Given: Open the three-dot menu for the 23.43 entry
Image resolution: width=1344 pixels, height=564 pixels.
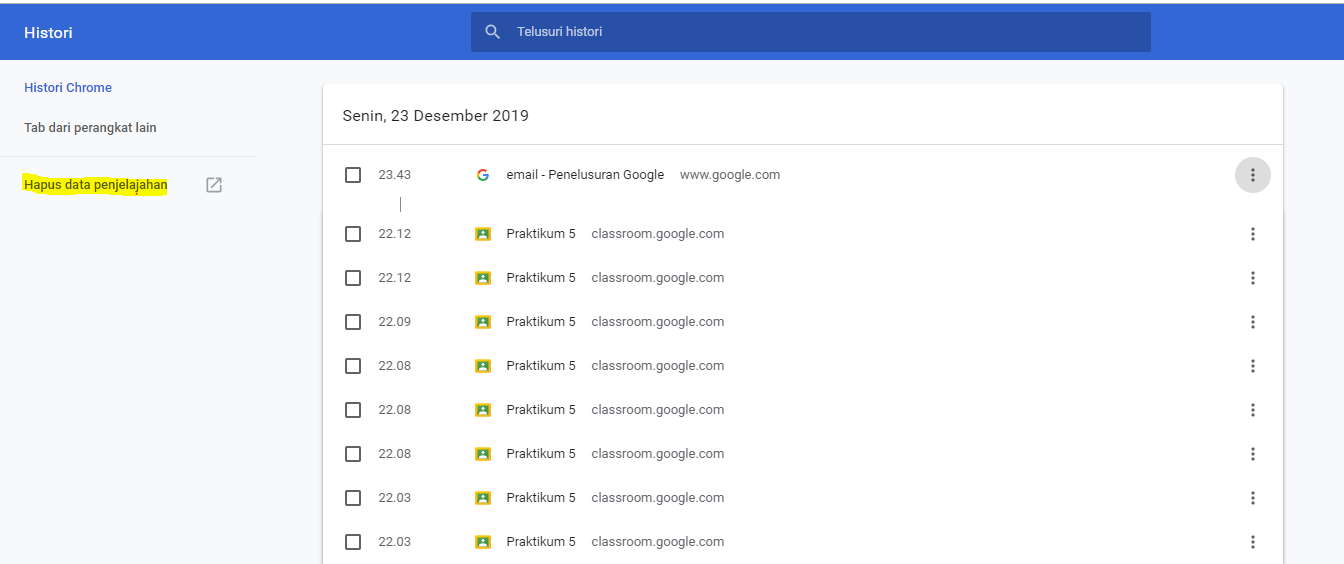Looking at the screenshot, I should [x=1252, y=175].
